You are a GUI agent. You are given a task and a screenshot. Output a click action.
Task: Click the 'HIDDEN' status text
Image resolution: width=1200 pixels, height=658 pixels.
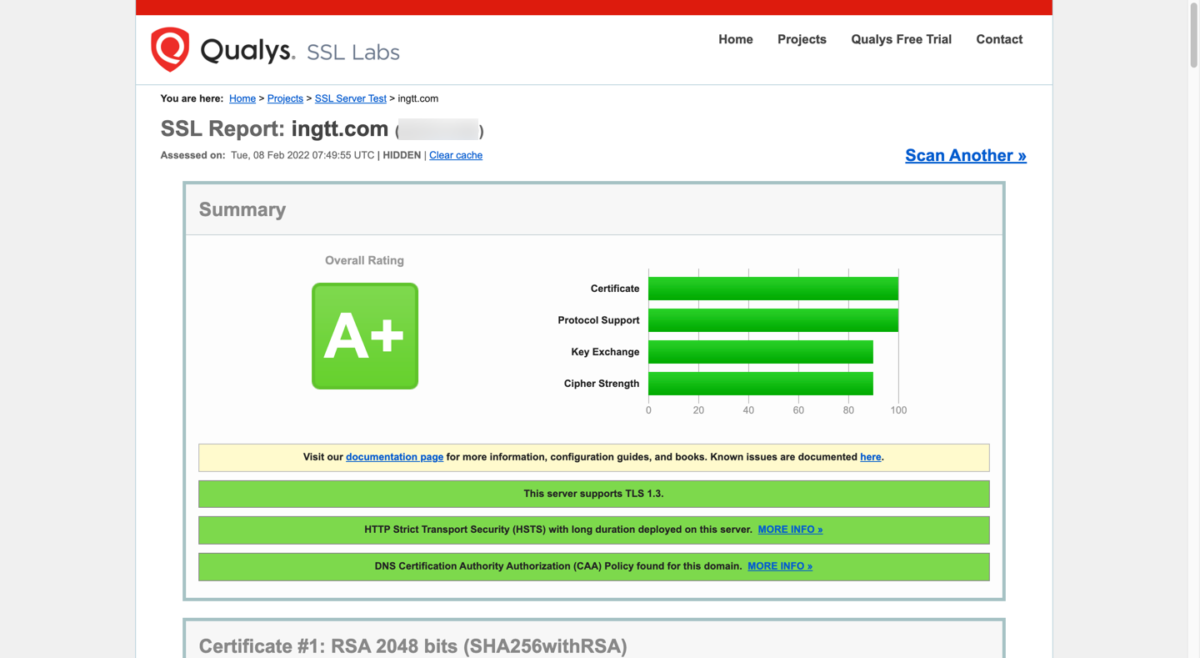coord(402,156)
